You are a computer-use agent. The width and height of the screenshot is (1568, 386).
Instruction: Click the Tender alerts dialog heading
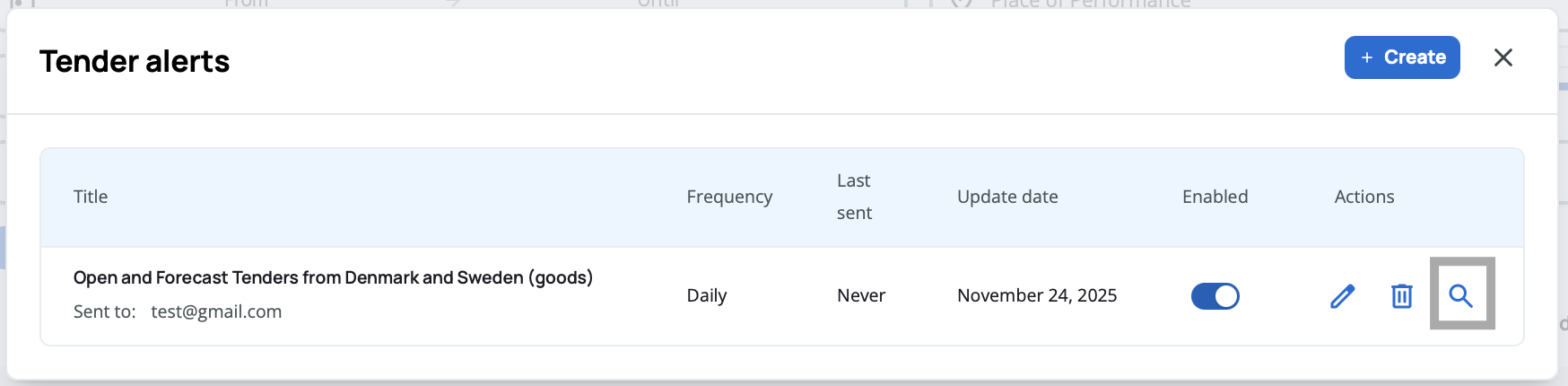(x=135, y=61)
